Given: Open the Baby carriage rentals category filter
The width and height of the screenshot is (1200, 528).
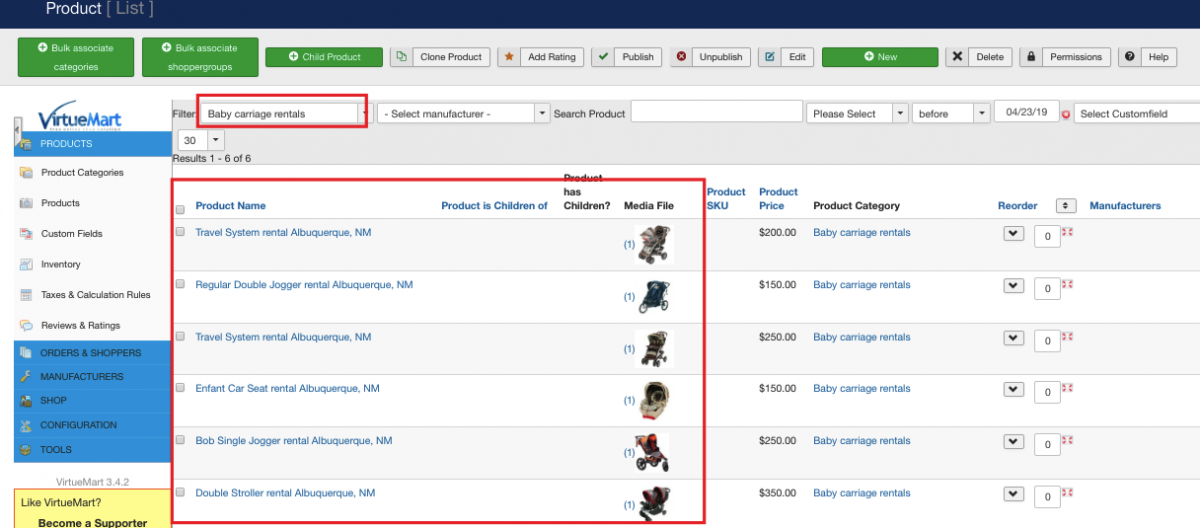Looking at the screenshot, I should [x=282, y=114].
